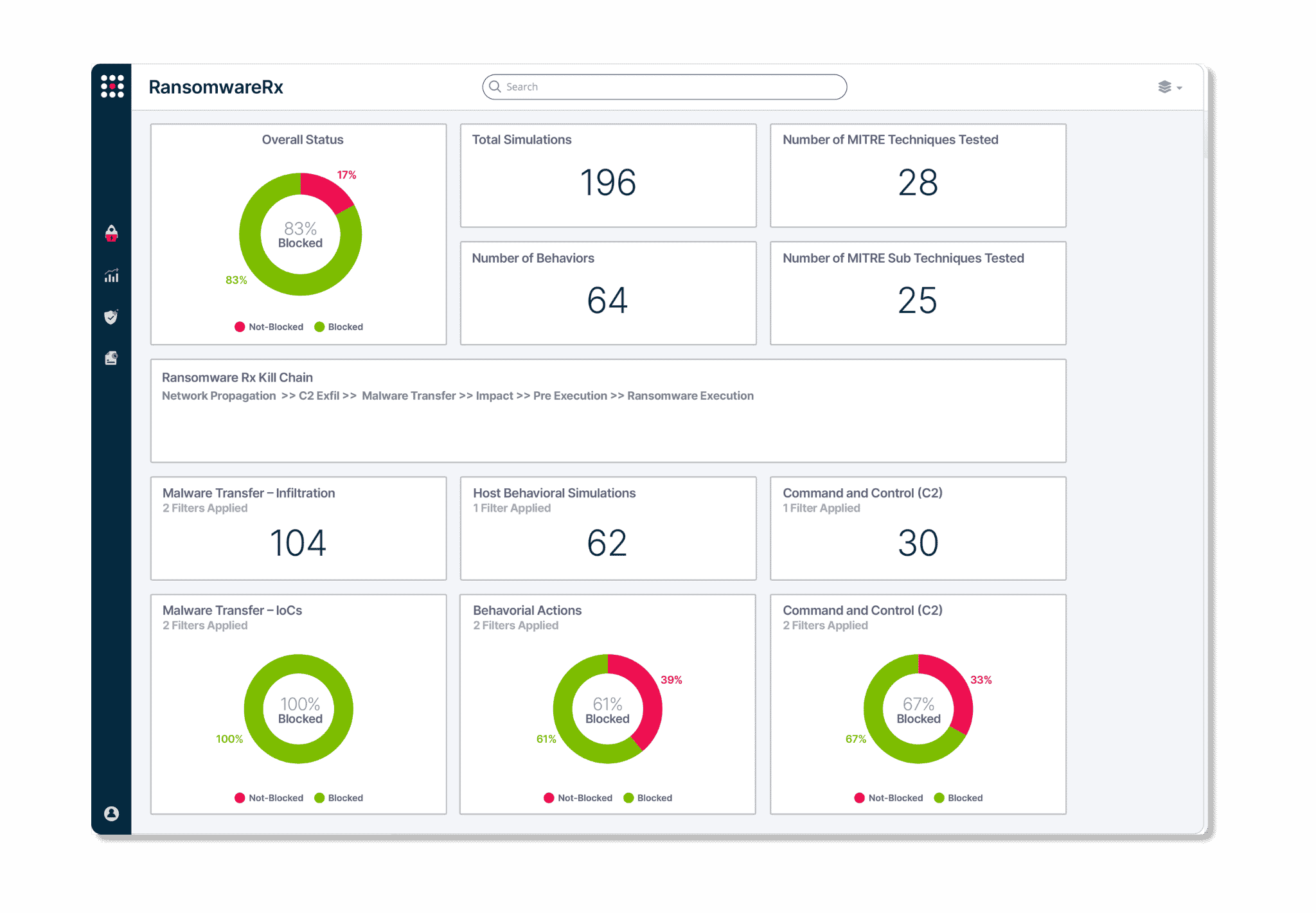Click the Ransomware Rx Kill Chain heading
Image resolution: width=1316 pixels, height=913 pixels.
click(237, 378)
